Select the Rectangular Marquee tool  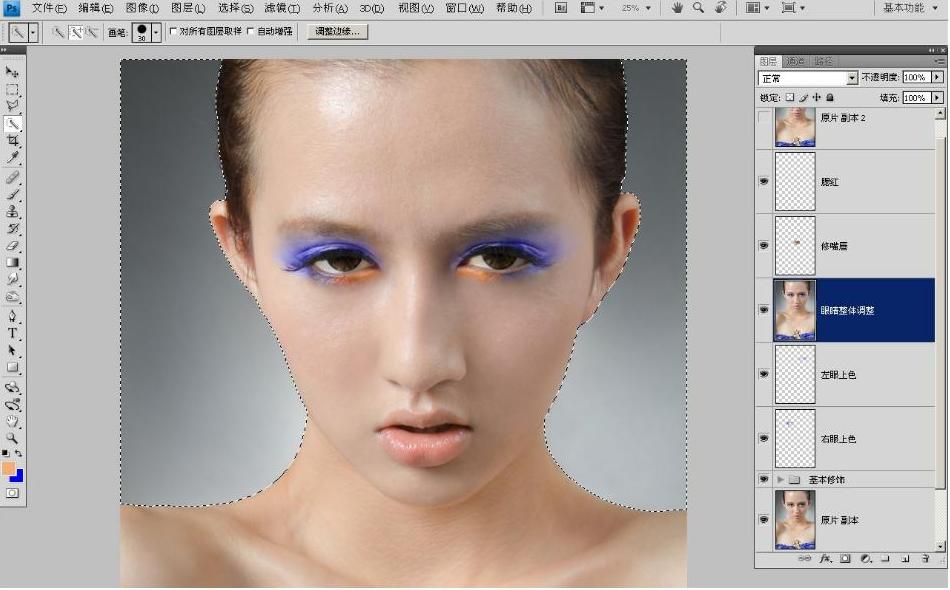12,90
